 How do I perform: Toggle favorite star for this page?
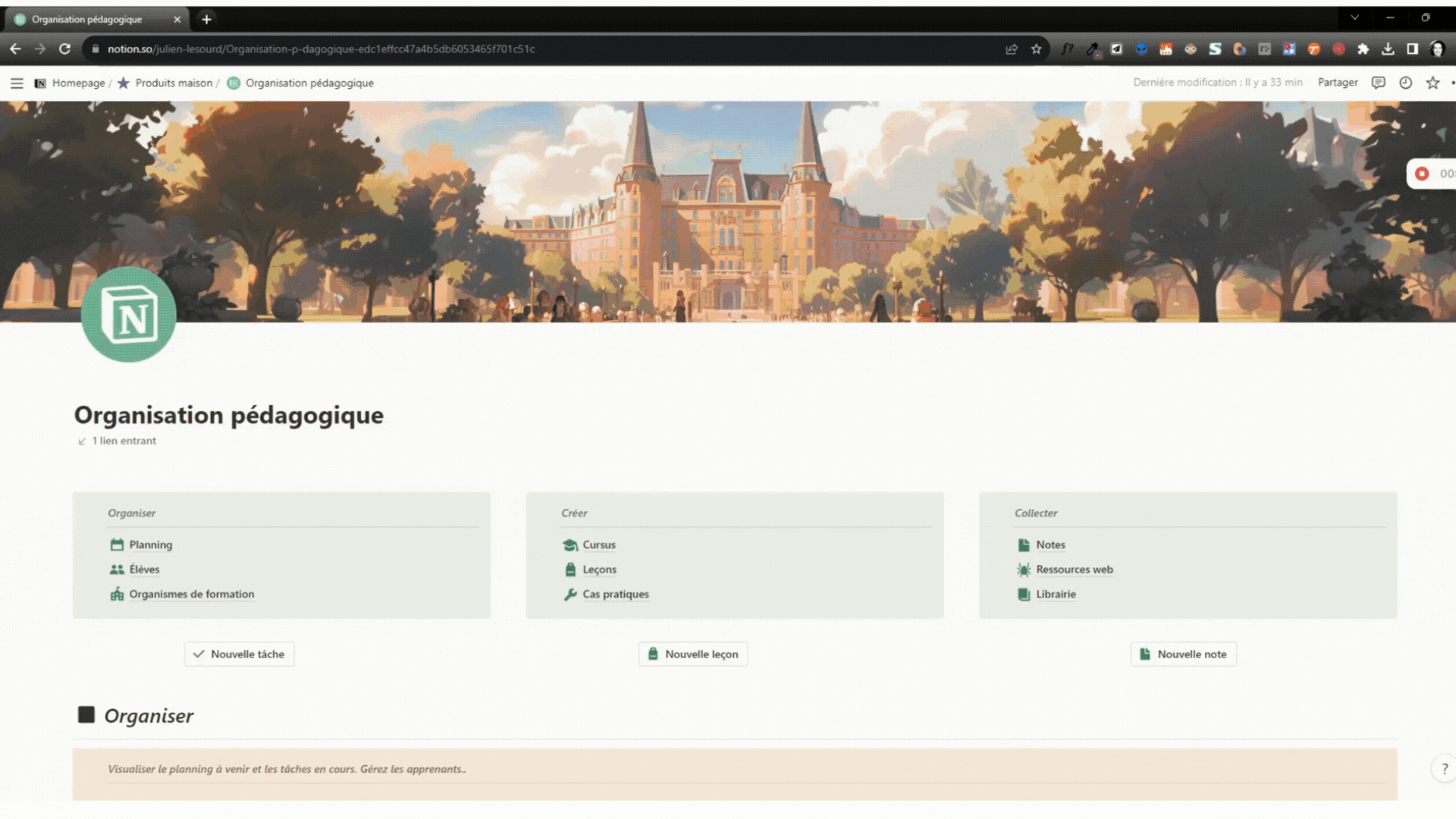[1432, 83]
